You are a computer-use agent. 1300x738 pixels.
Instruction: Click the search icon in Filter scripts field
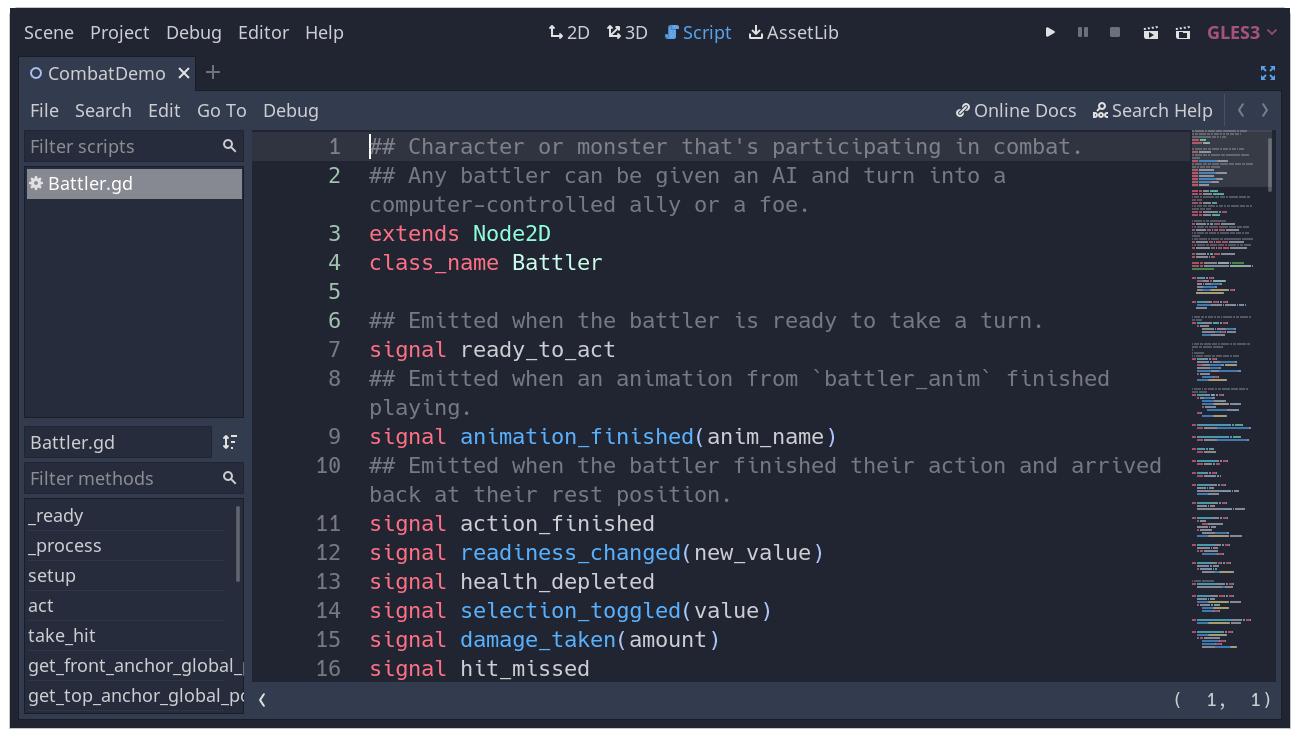pyautogui.click(x=230, y=146)
